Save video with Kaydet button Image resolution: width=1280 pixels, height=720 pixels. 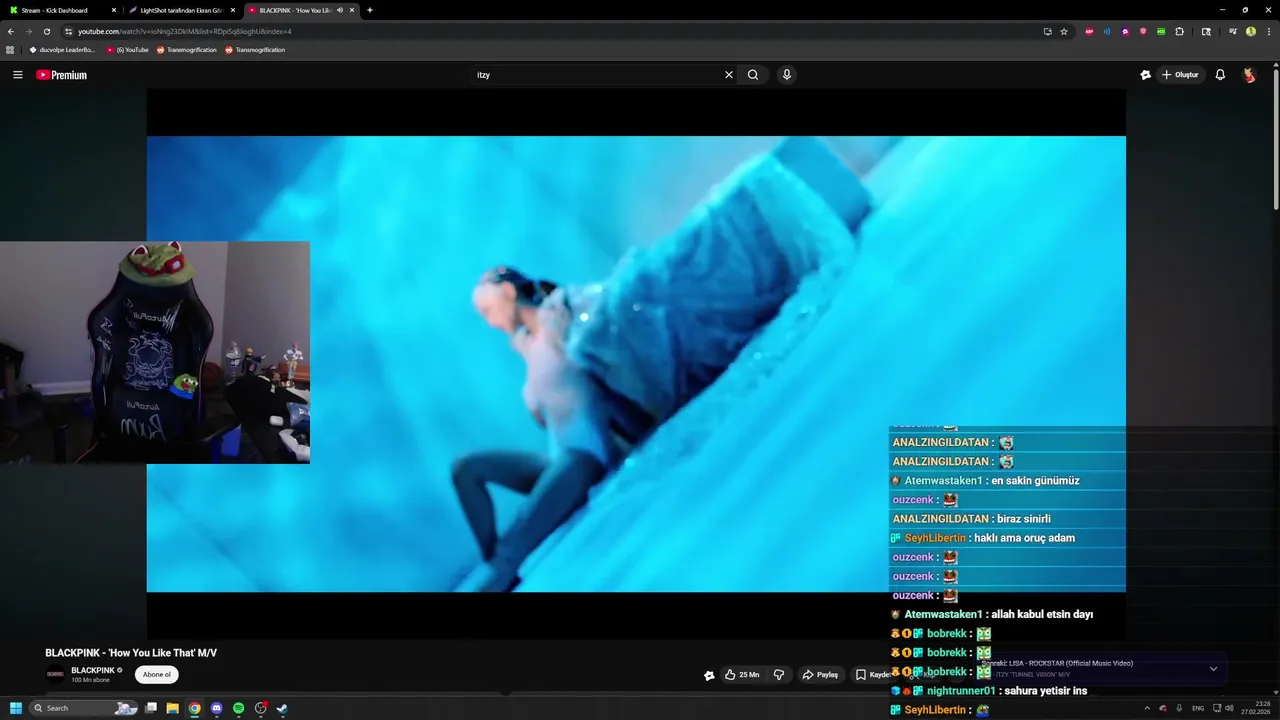(x=872, y=674)
